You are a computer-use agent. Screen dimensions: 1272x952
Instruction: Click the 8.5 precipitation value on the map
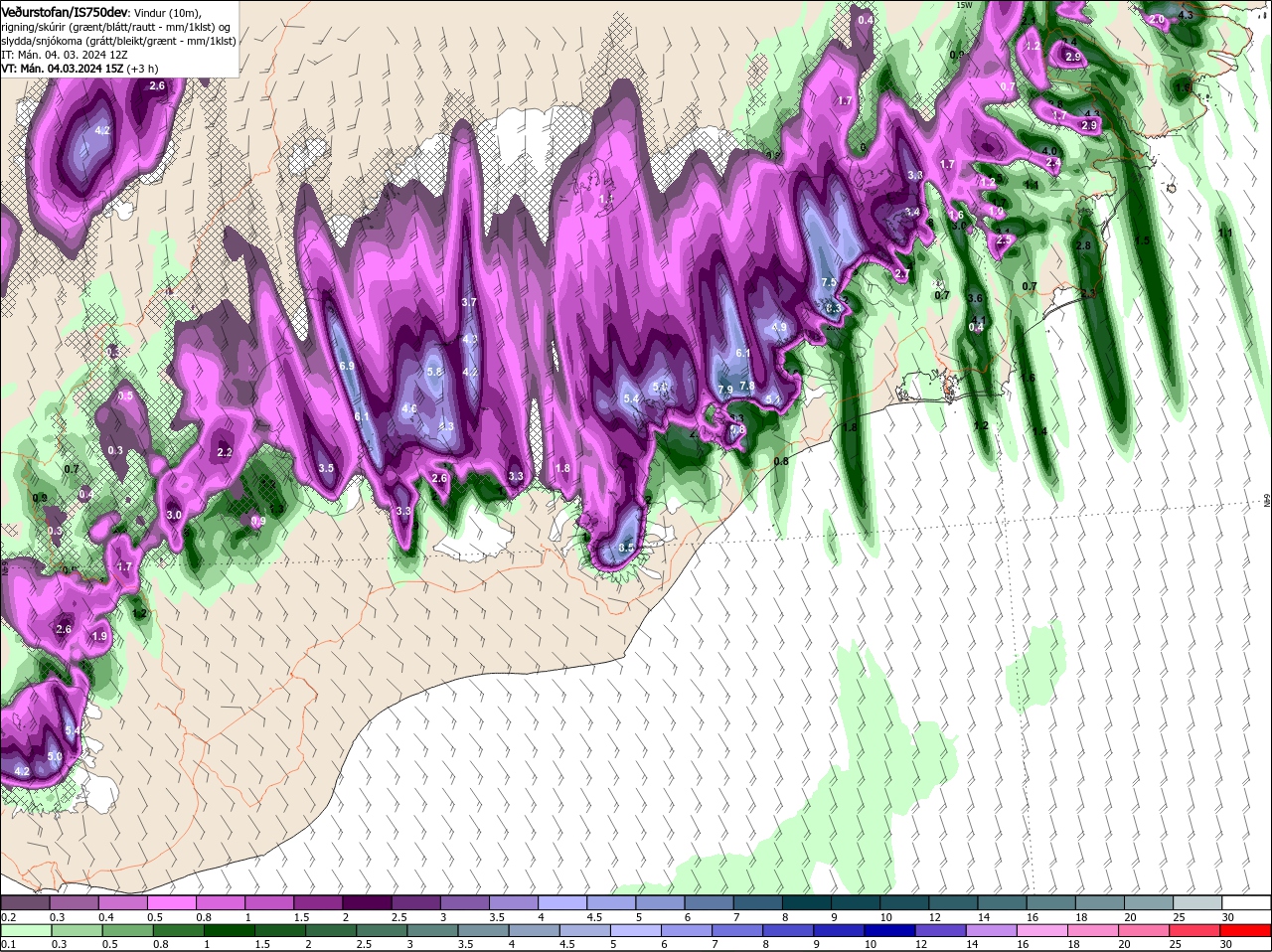pyautogui.click(x=627, y=548)
